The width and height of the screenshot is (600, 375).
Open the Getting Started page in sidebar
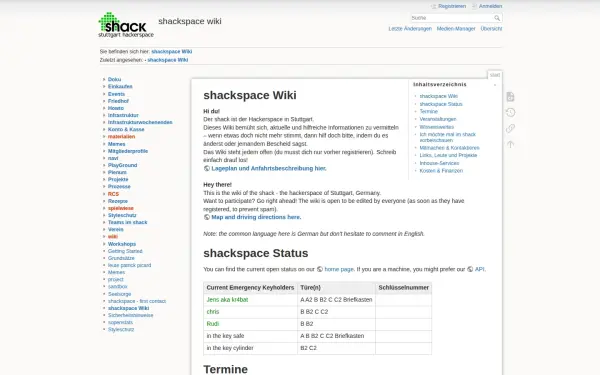(x=125, y=251)
